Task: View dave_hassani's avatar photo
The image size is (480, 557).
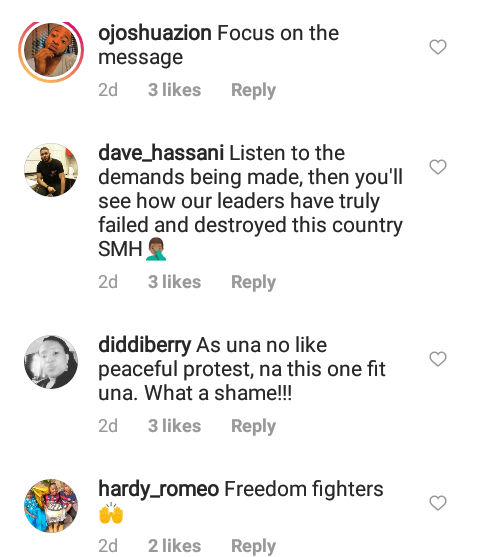Action: coord(51,170)
